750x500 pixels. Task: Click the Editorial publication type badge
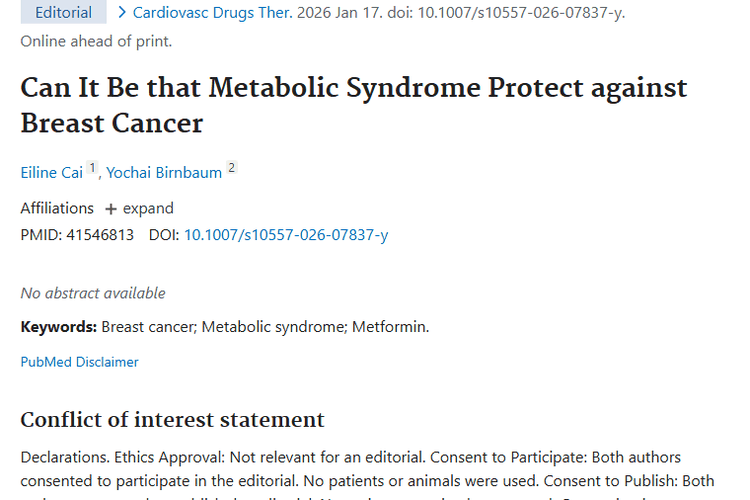click(63, 13)
